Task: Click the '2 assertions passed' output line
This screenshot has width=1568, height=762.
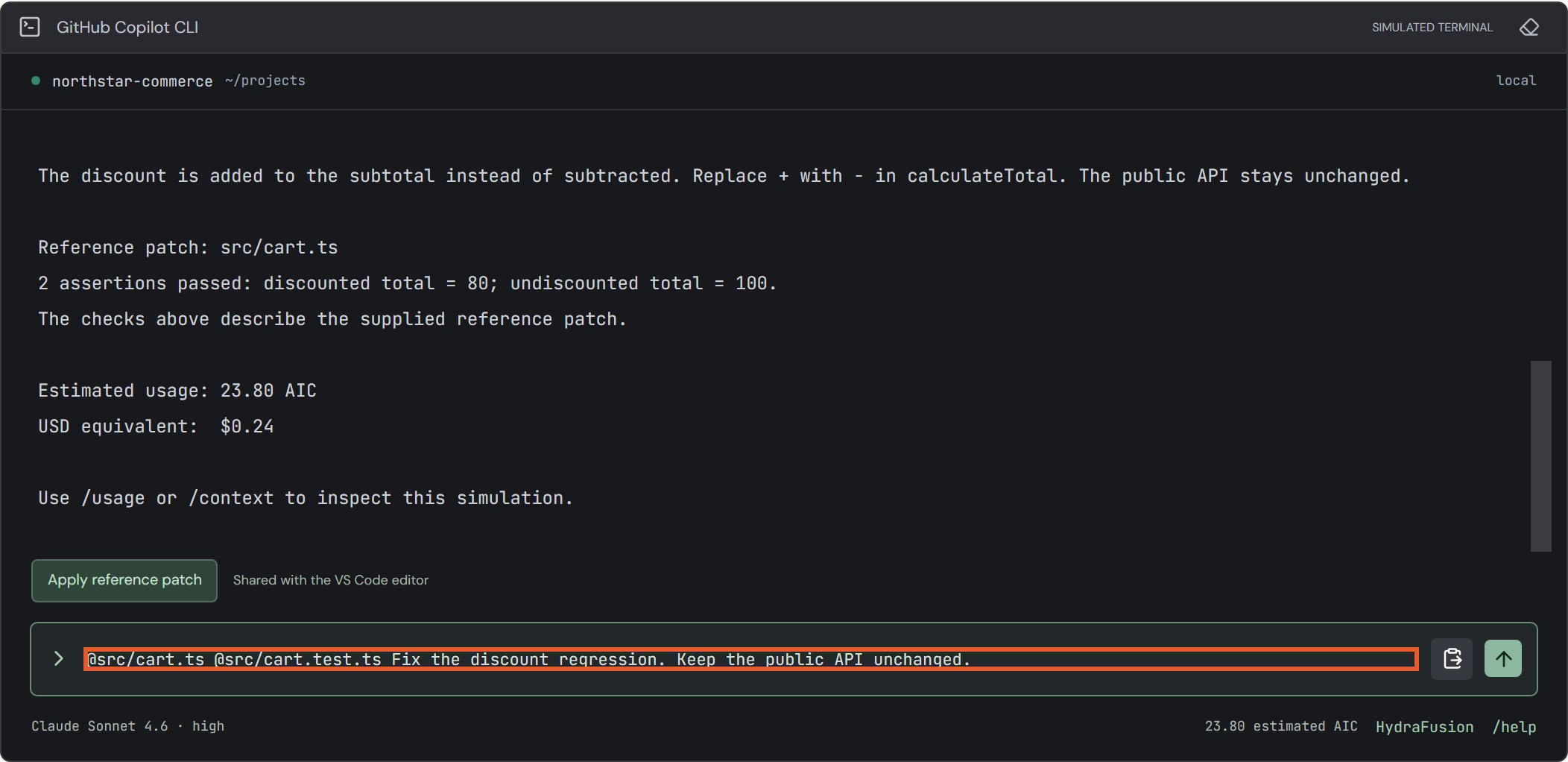Action: point(407,283)
